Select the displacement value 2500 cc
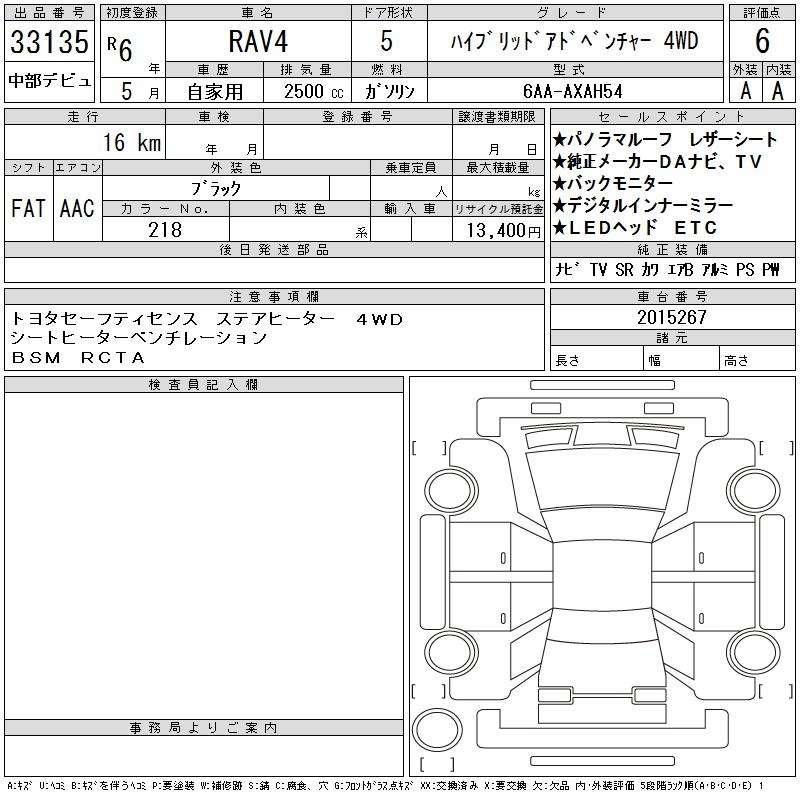 click(313, 92)
